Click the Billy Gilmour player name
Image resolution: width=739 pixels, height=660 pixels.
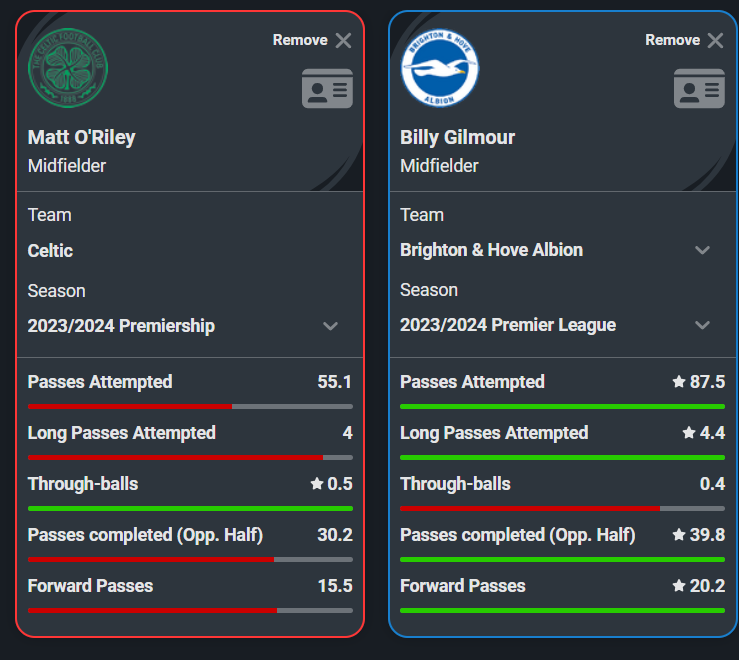[457, 138]
